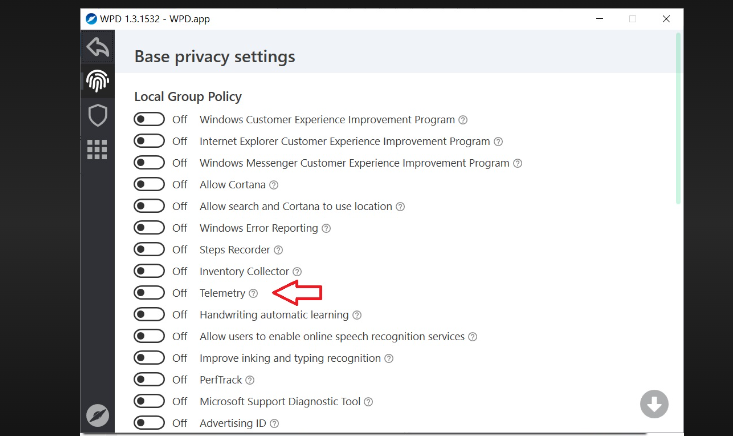Screen dimensions: 733x436
Task: Open the shield Blocker section
Action: point(97,115)
